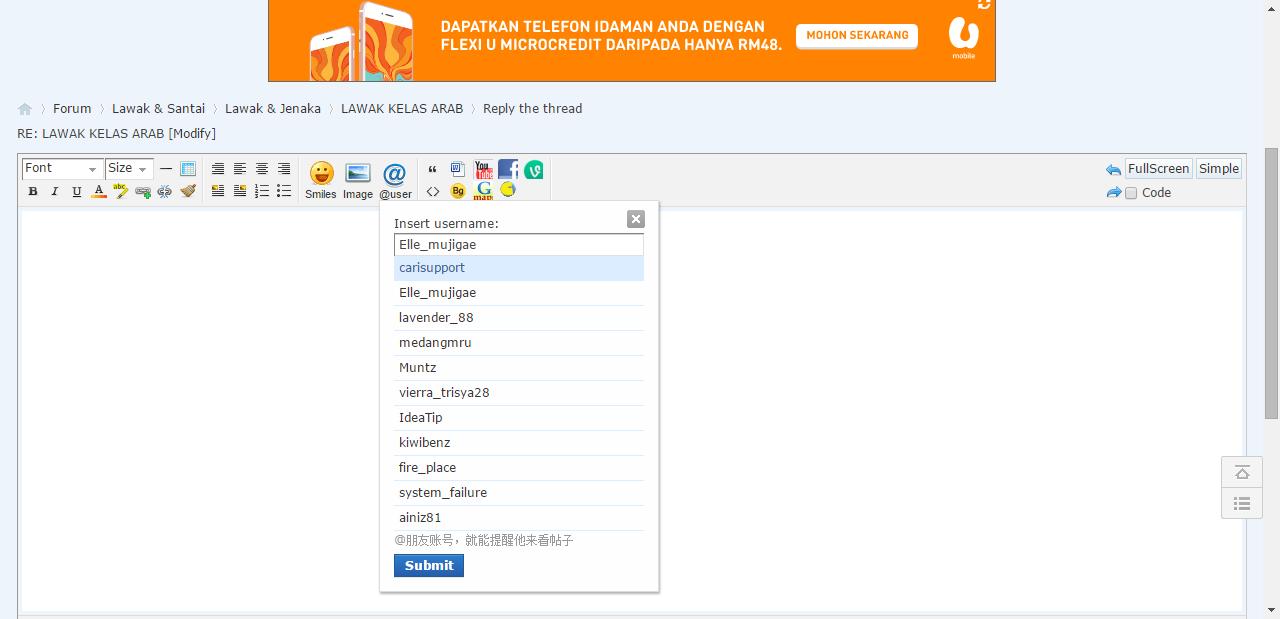Pick fire_place from the suggestions
Image resolution: width=1280 pixels, height=619 pixels.
519,468
